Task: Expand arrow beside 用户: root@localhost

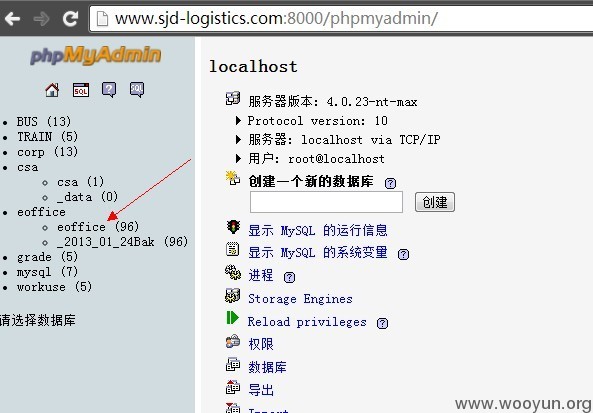Action: tap(238, 158)
